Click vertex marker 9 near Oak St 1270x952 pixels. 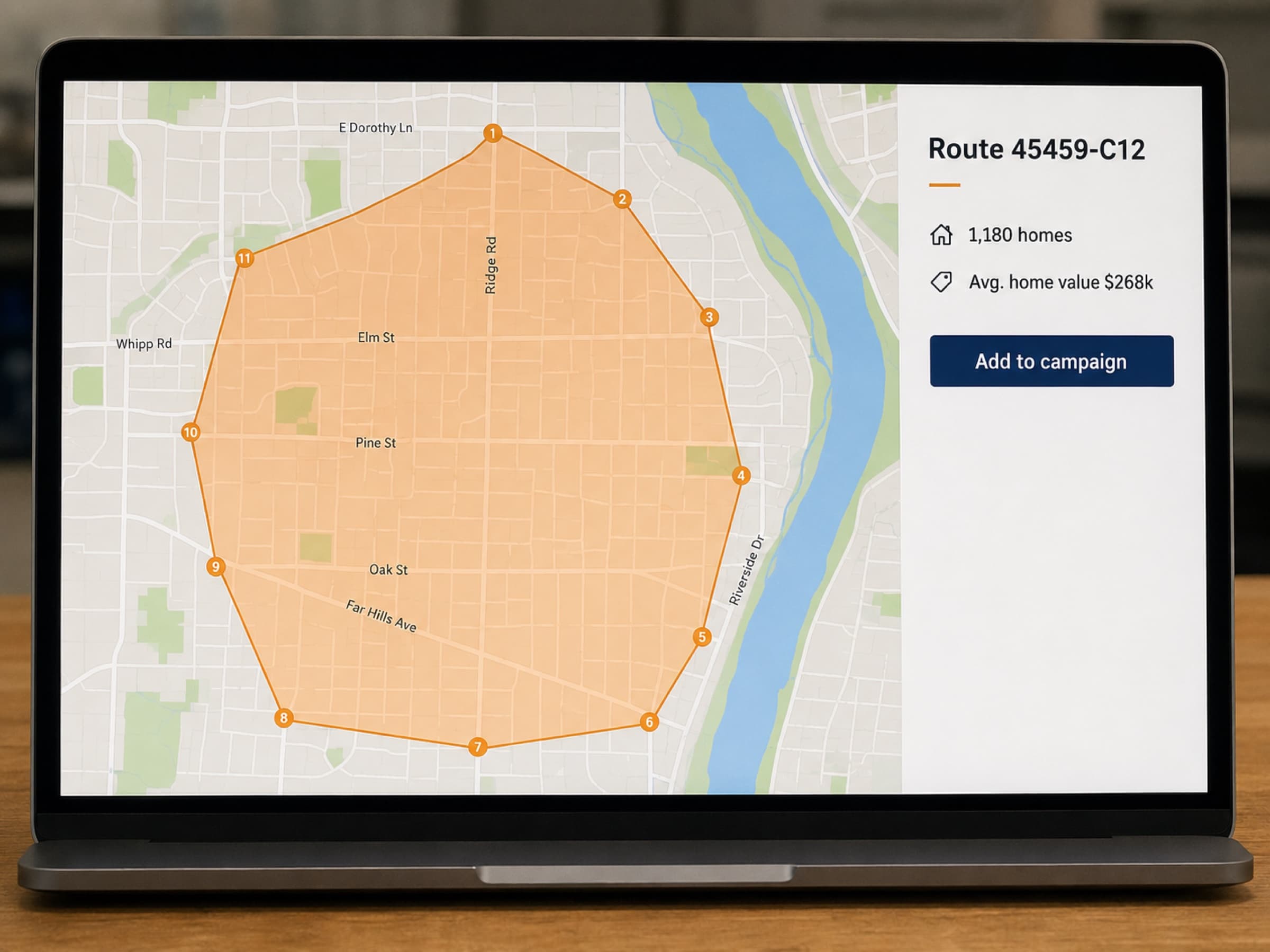pos(215,567)
